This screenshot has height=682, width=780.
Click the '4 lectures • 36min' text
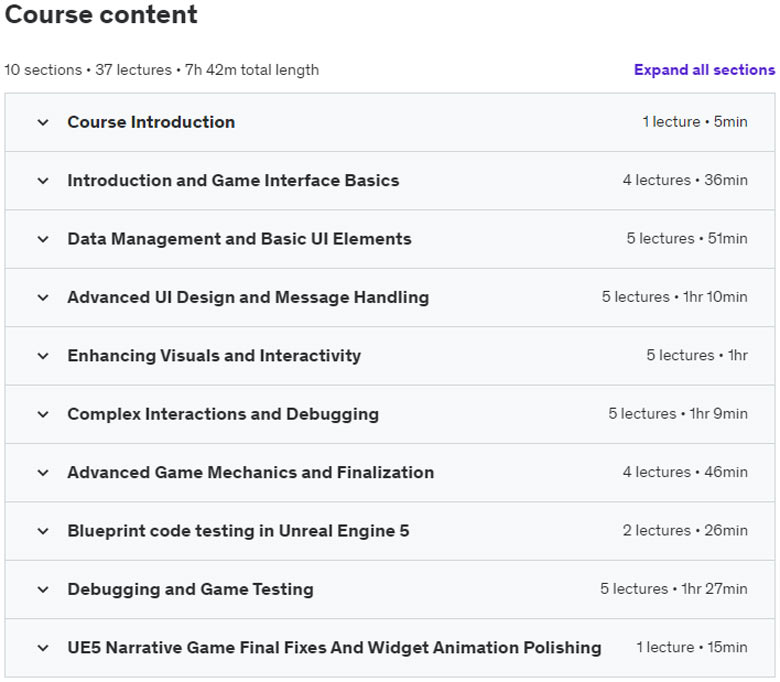click(685, 180)
